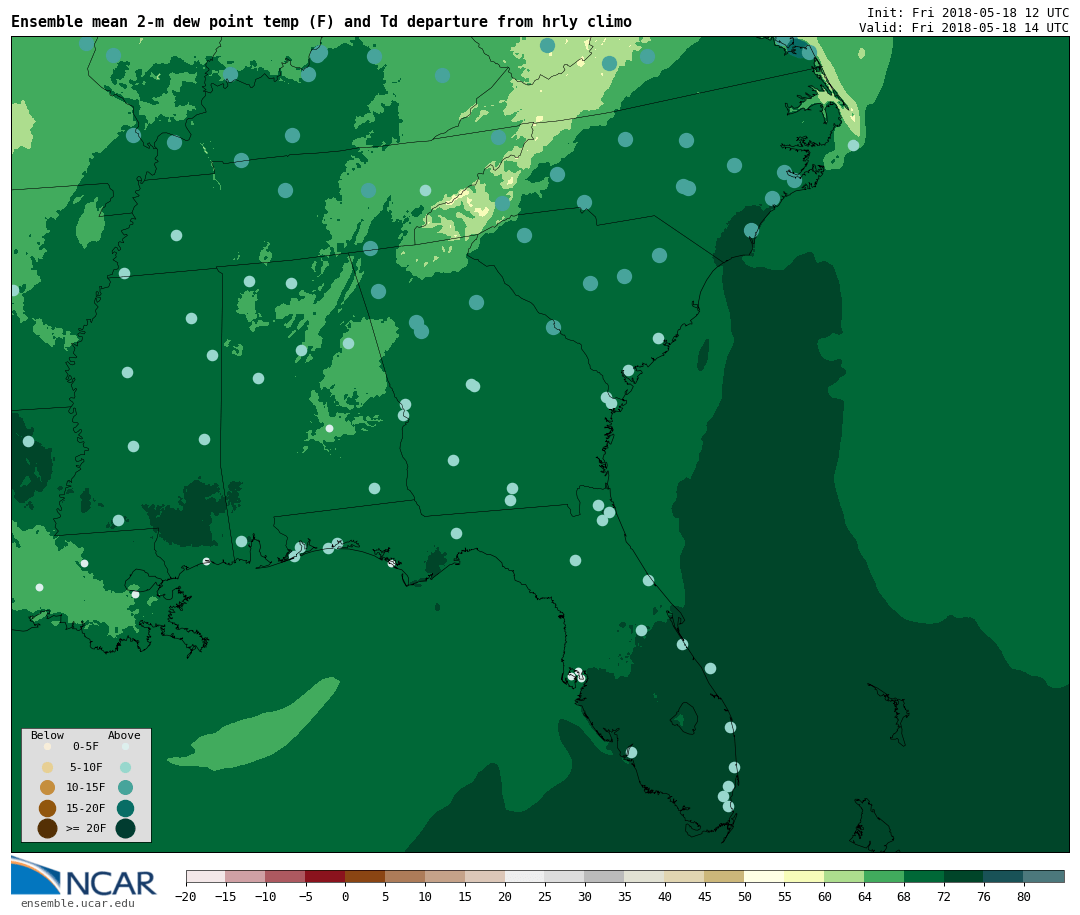1080x915 pixels.
Task: Pick the color bar swatch between 10 and 15
Action: tap(445, 876)
